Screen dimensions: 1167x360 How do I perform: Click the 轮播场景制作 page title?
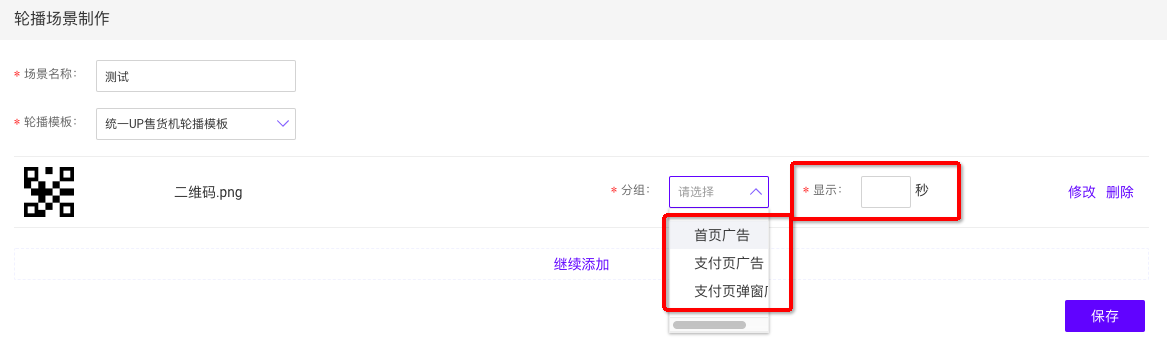[x=62, y=19]
